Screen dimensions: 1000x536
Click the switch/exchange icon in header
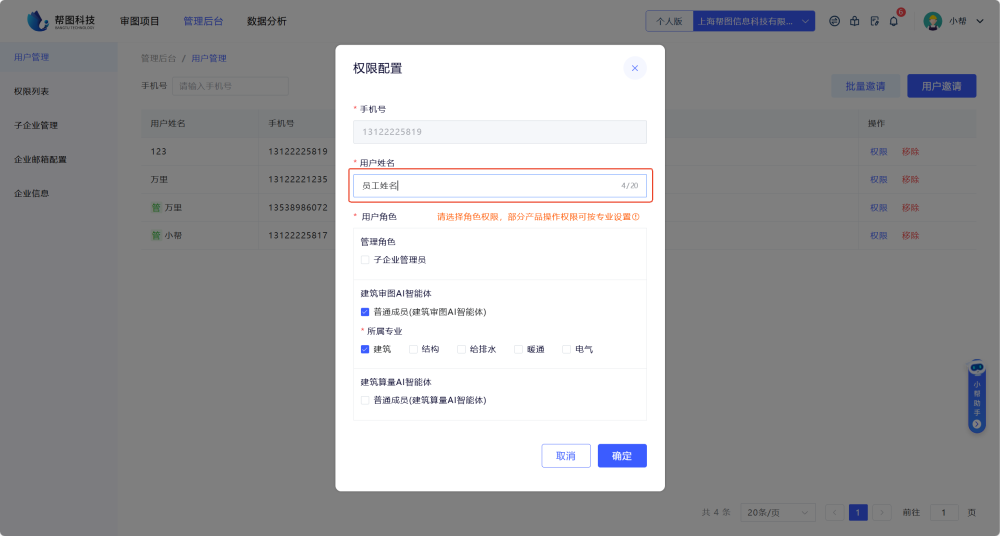834,21
